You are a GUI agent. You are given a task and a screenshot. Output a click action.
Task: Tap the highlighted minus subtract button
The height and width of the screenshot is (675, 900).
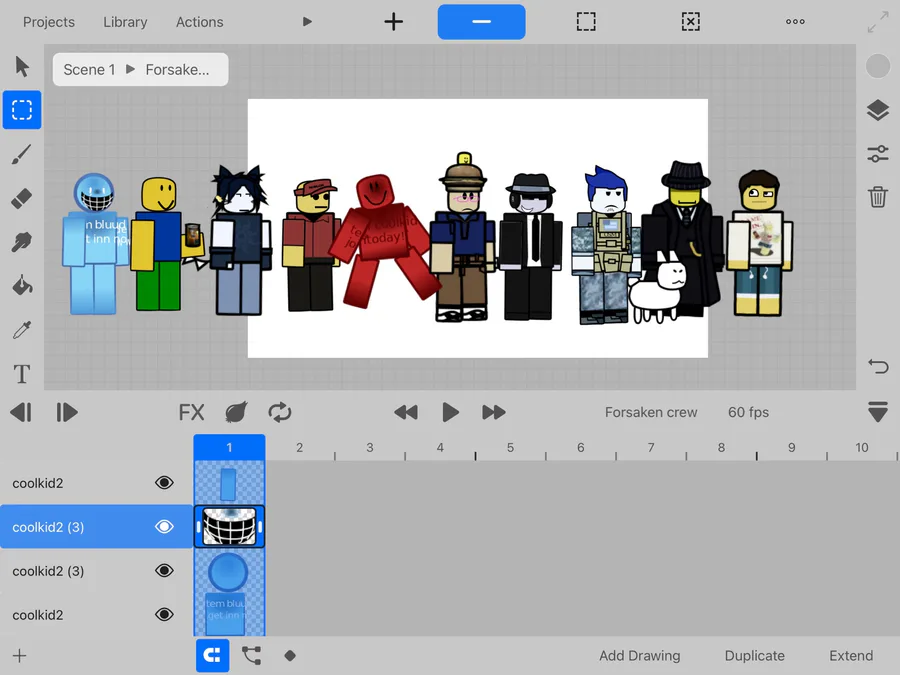pos(482,22)
